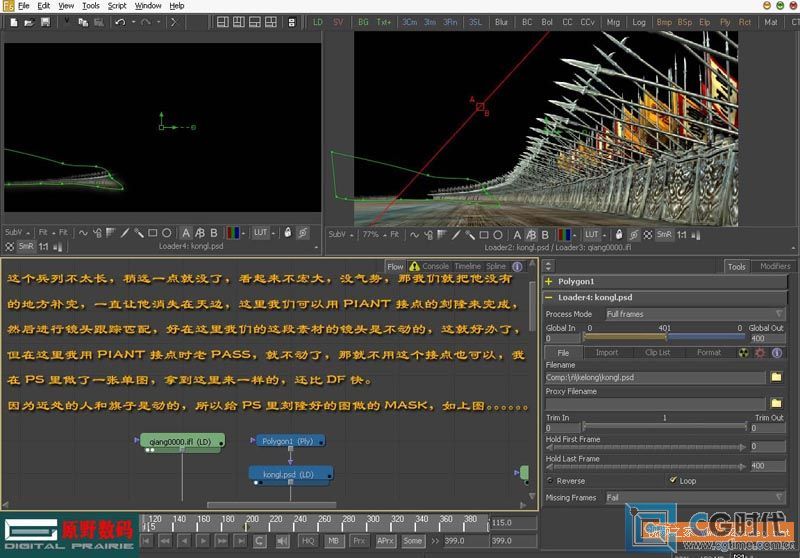Open the Clip List tab
Screen dimensions: 800x558
[x=657, y=353]
